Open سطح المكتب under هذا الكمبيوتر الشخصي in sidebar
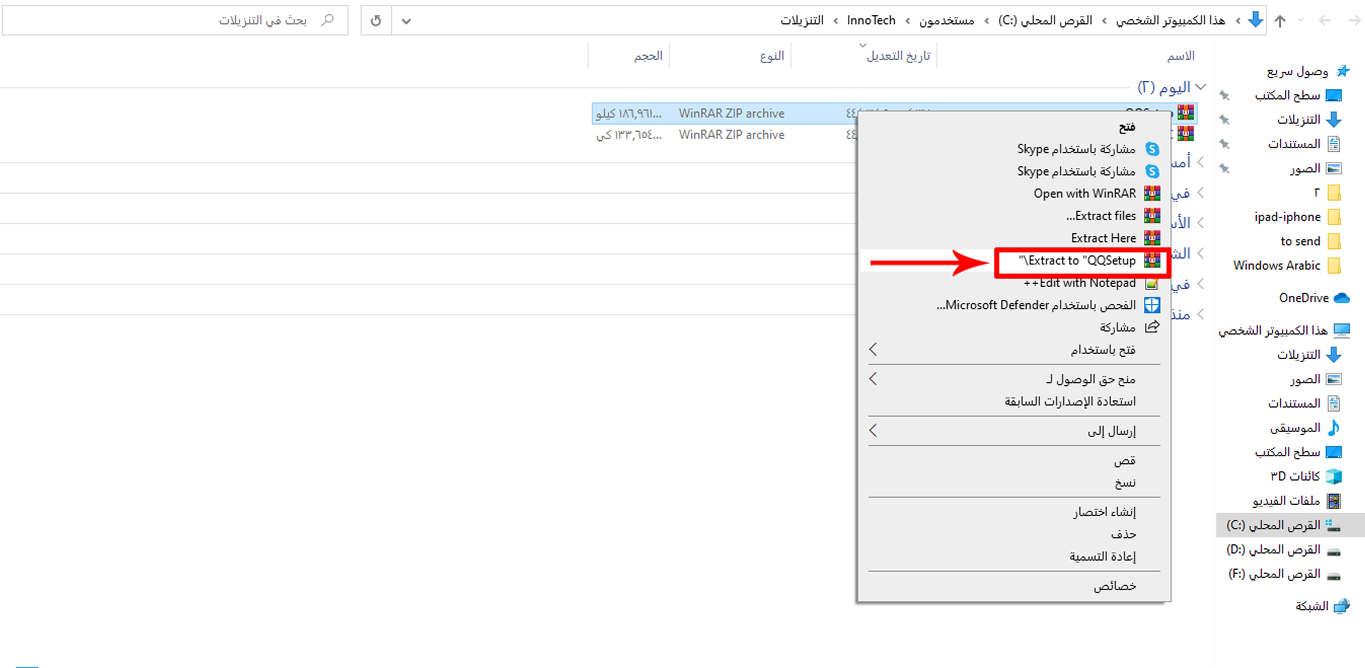This screenshot has width=1365, height=668. [1288, 452]
